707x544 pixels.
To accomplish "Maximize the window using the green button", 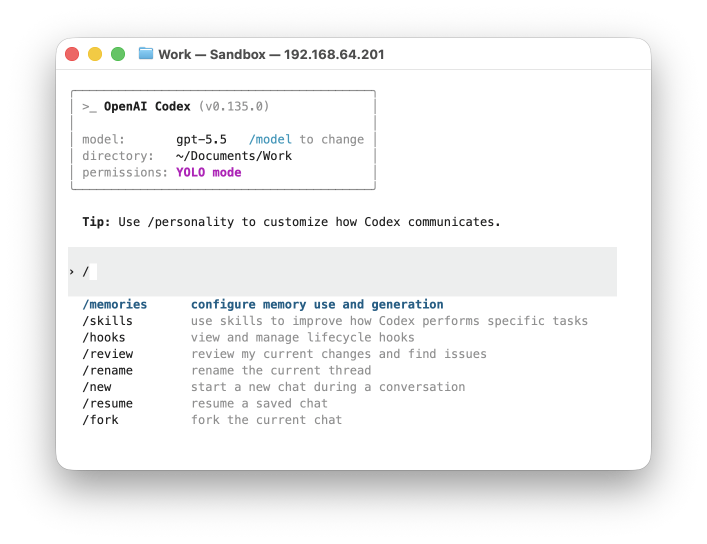I will click(x=118, y=54).
